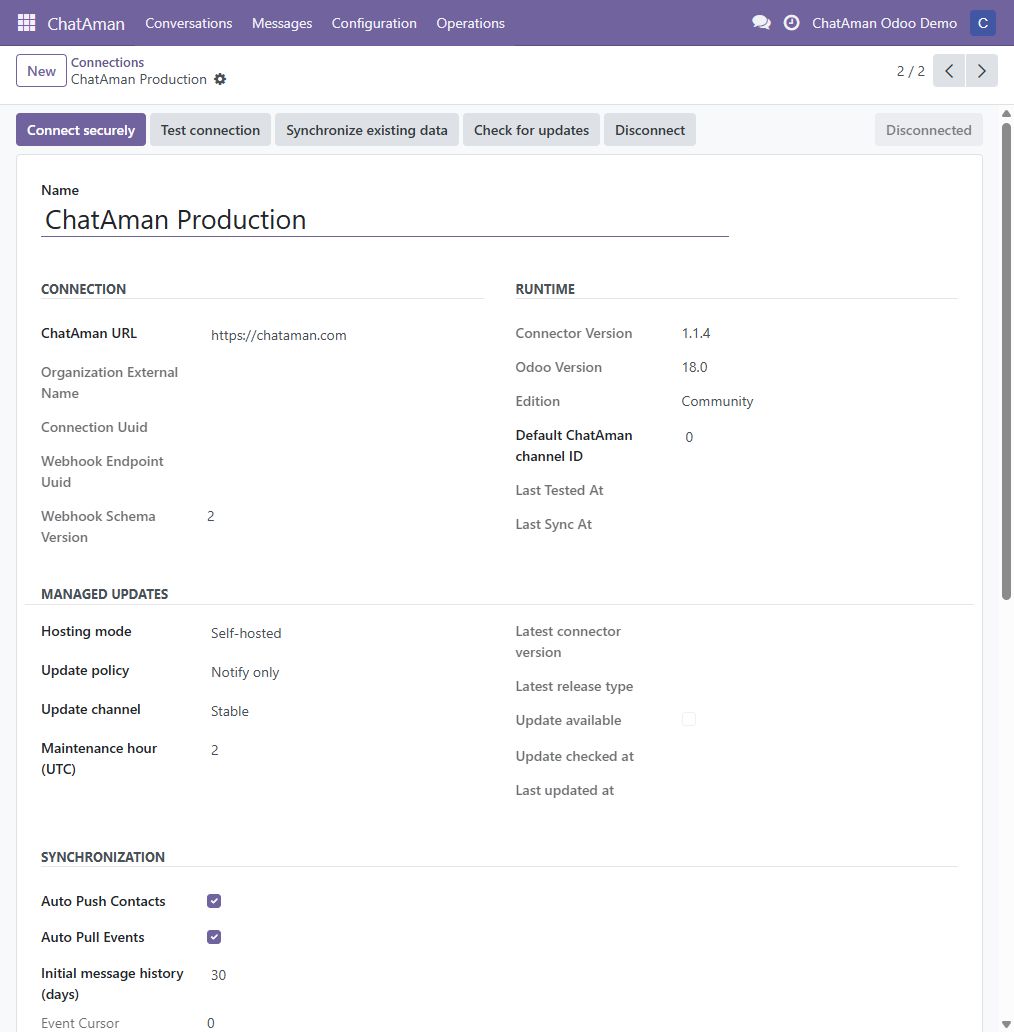Click the Latest connector version label

click(568, 642)
